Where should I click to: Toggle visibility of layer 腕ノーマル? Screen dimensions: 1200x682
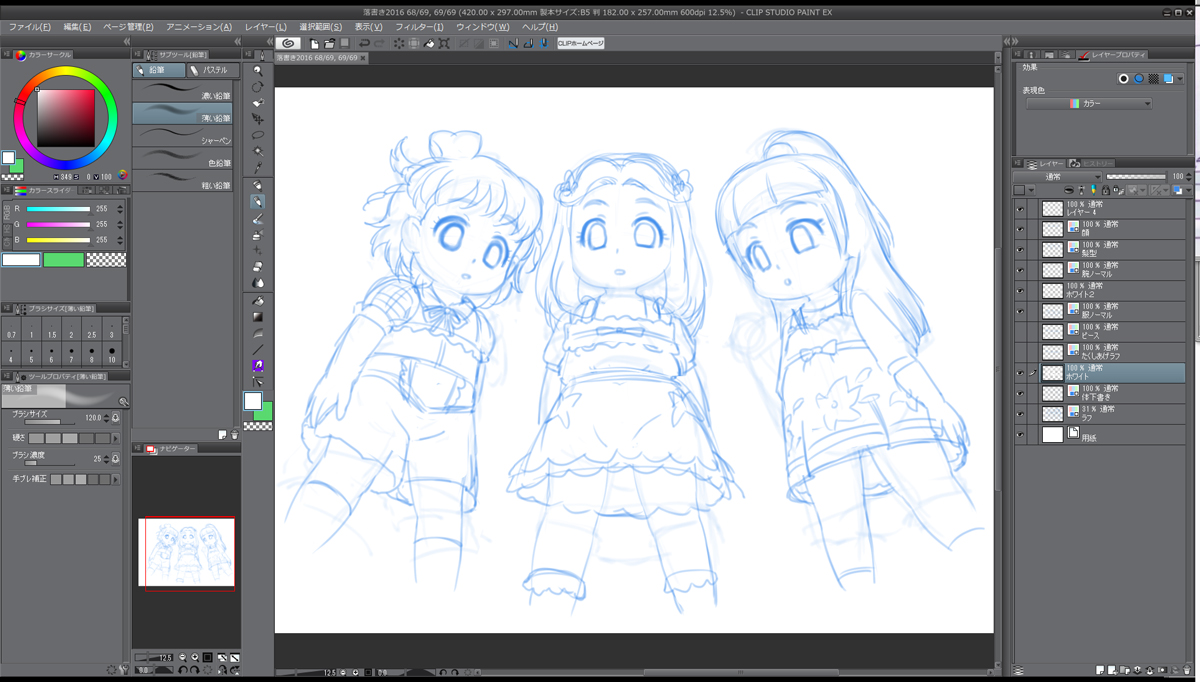[x=1020, y=270]
